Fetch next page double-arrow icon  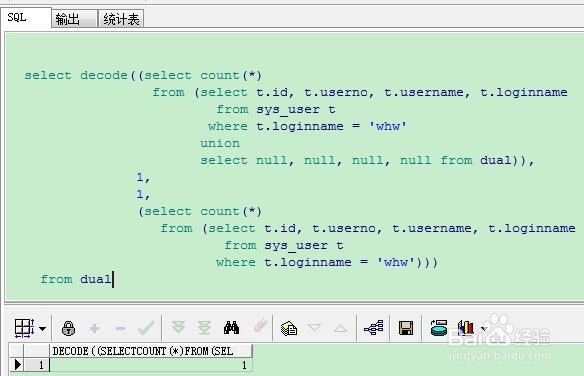(x=178, y=327)
